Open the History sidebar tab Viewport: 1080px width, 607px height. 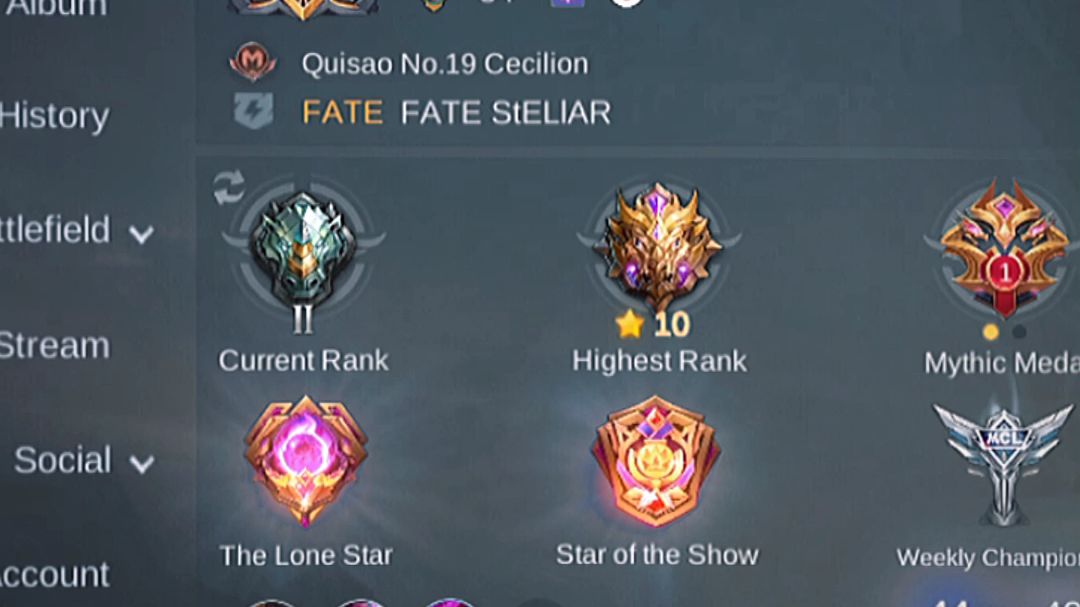(x=54, y=116)
